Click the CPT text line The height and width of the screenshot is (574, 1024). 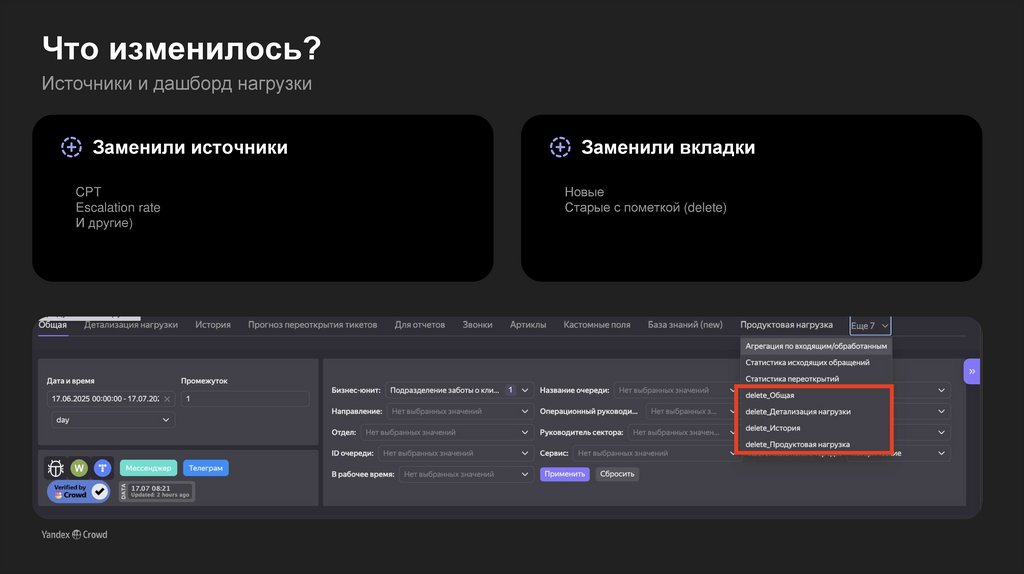(x=88, y=192)
